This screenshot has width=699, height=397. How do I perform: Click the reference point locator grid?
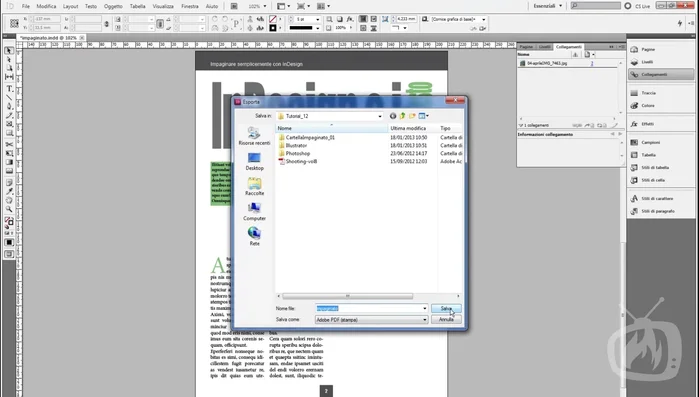[x=14, y=23]
